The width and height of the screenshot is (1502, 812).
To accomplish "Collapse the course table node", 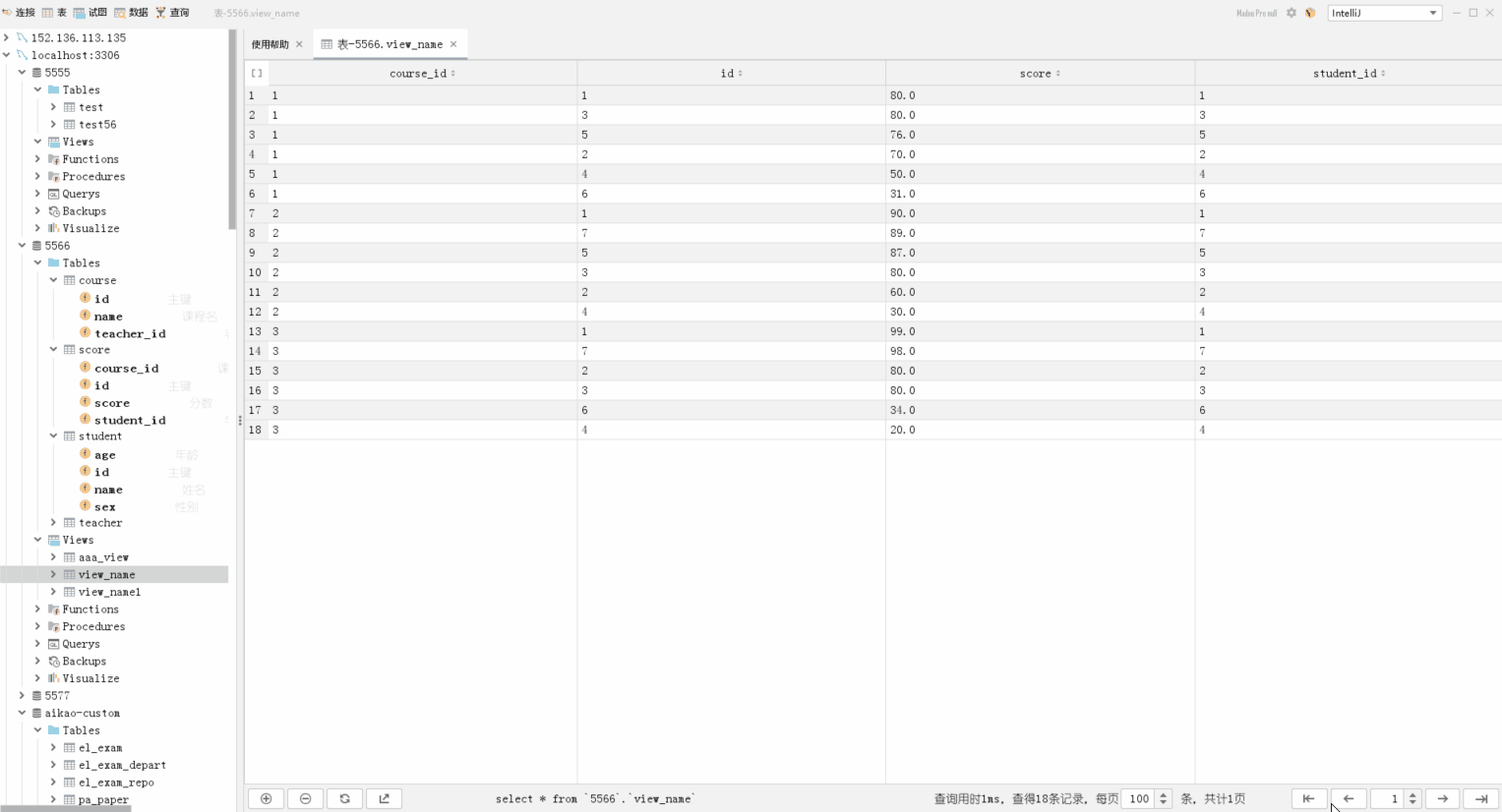I will point(53,280).
